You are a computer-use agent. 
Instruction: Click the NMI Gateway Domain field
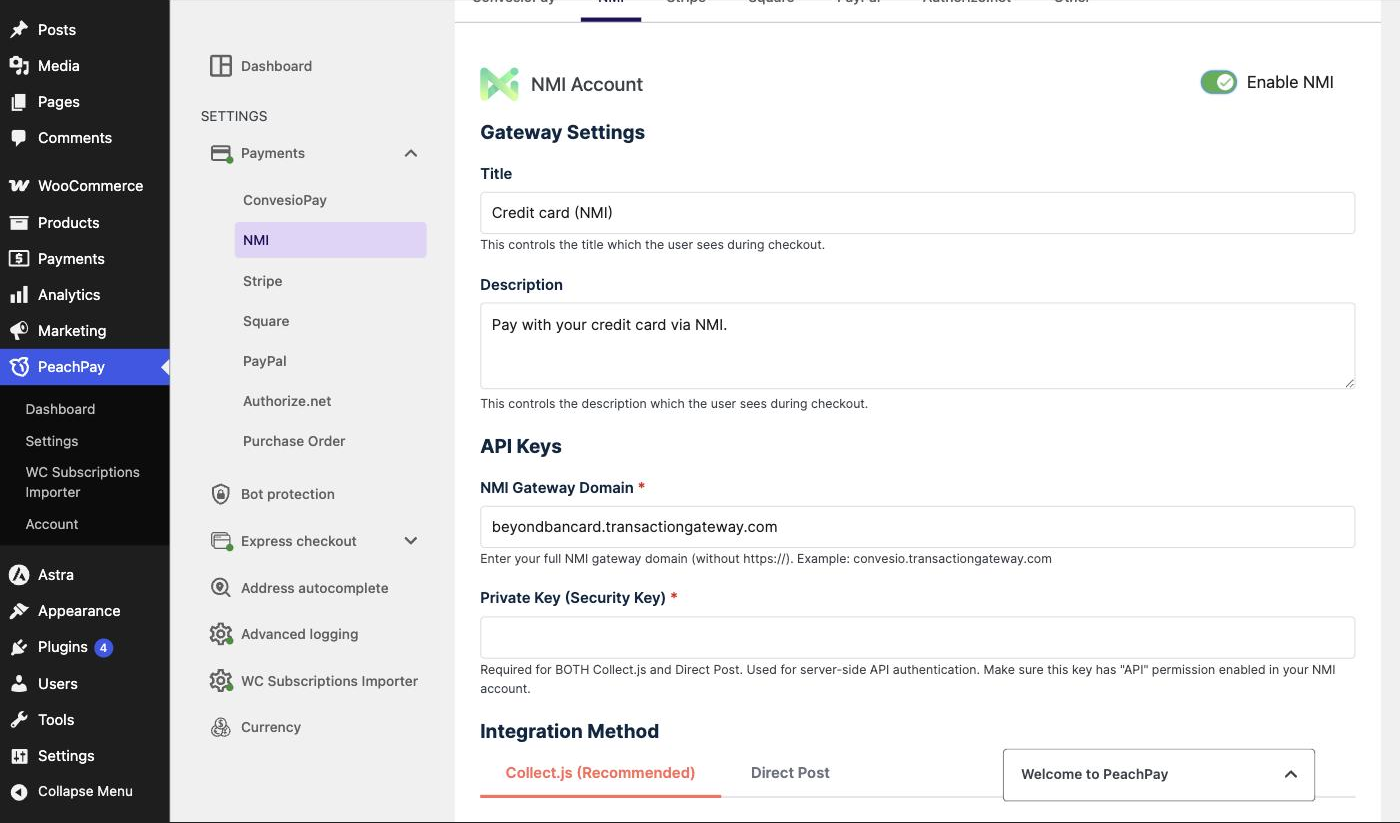click(x=917, y=527)
